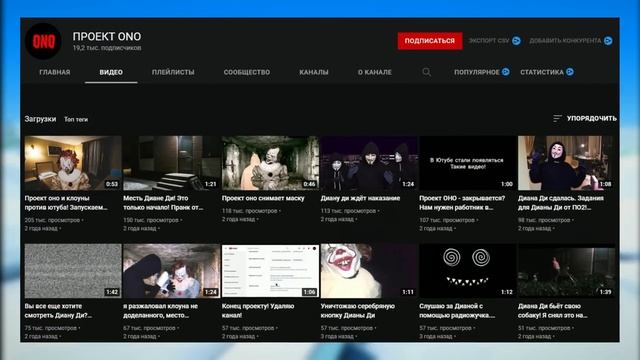
Task: Open the Статистика tab
Action: tap(542, 72)
